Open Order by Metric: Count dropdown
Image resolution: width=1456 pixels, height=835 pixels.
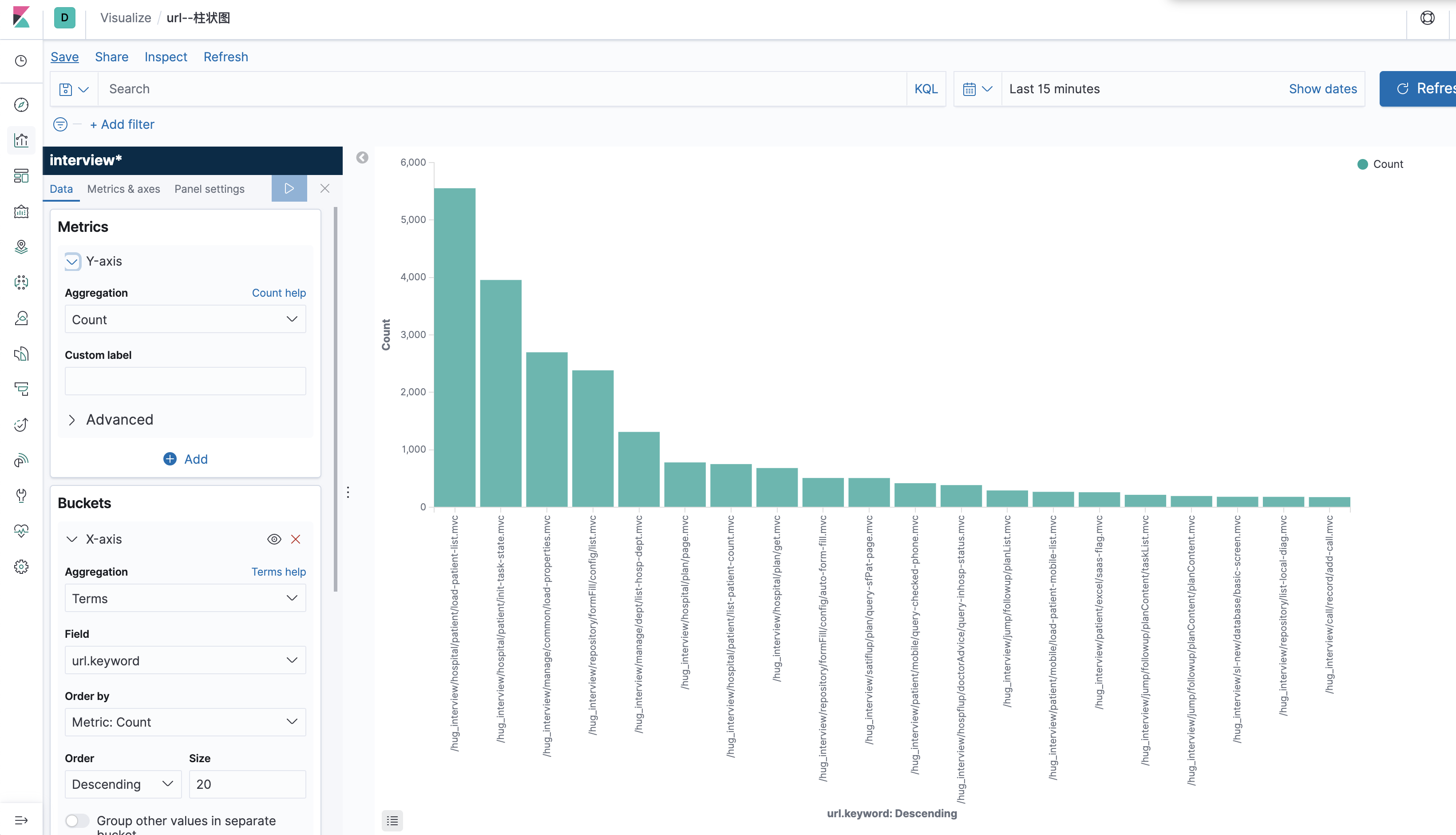pyautogui.click(x=185, y=722)
